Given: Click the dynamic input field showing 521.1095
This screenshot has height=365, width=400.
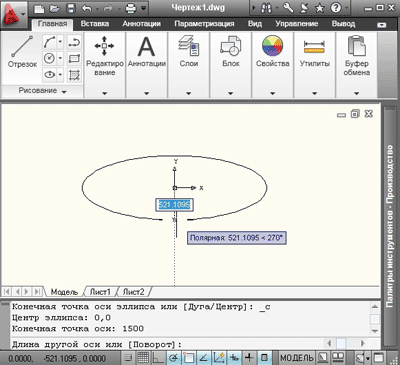Looking at the screenshot, I should tap(174, 205).
